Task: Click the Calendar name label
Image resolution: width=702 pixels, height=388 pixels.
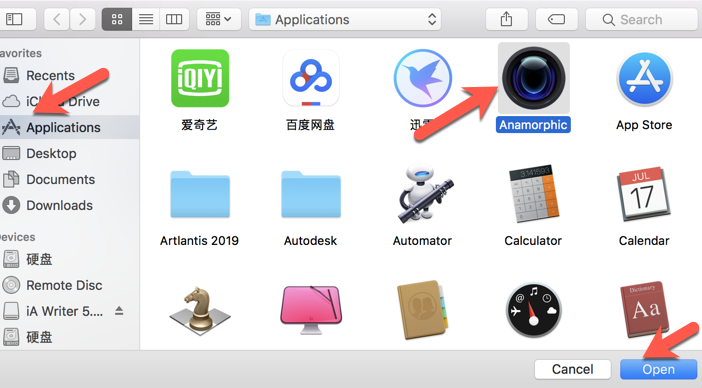Action: click(x=644, y=240)
